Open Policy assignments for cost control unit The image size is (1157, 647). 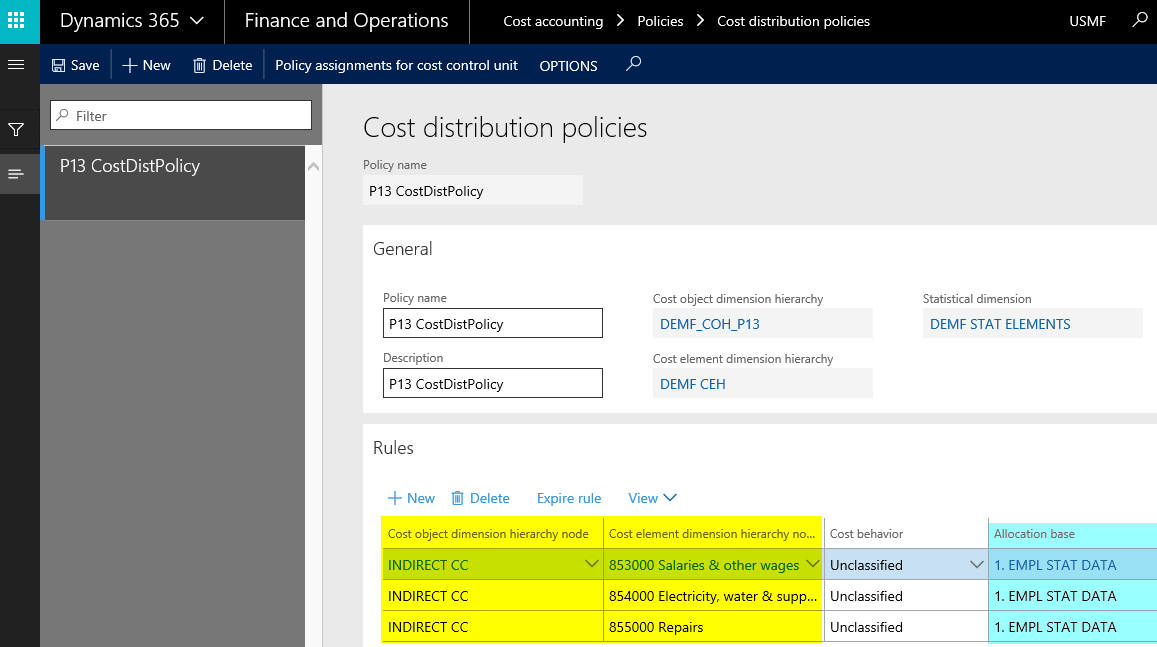pos(396,65)
